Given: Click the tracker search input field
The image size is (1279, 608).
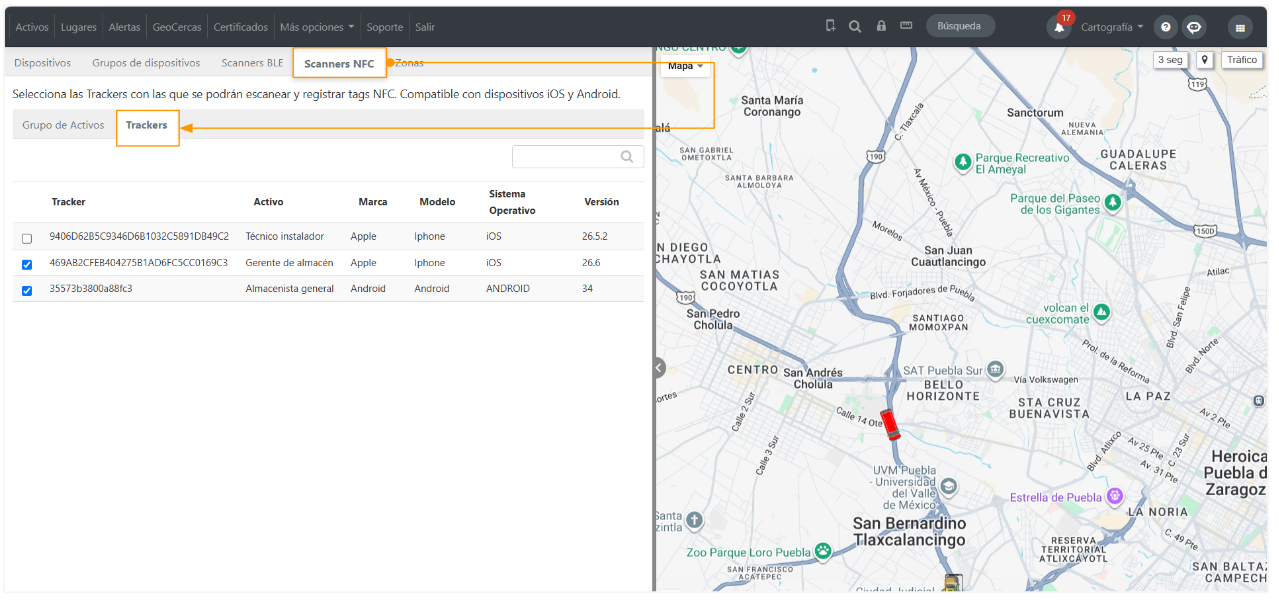Looking at the screenshot, I should click(x=578, y=157).
